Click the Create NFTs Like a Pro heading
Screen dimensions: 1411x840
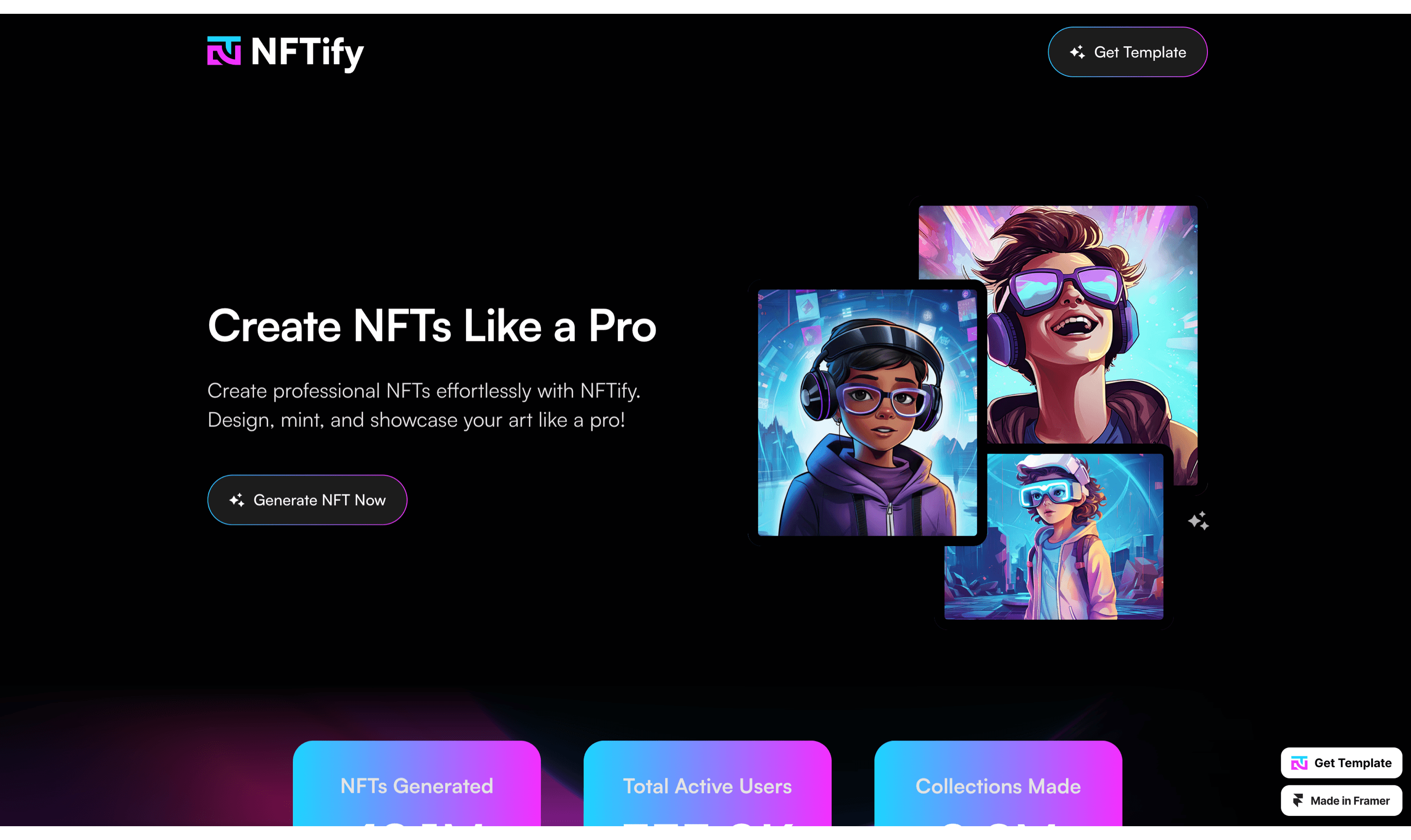tap(432, 326)
